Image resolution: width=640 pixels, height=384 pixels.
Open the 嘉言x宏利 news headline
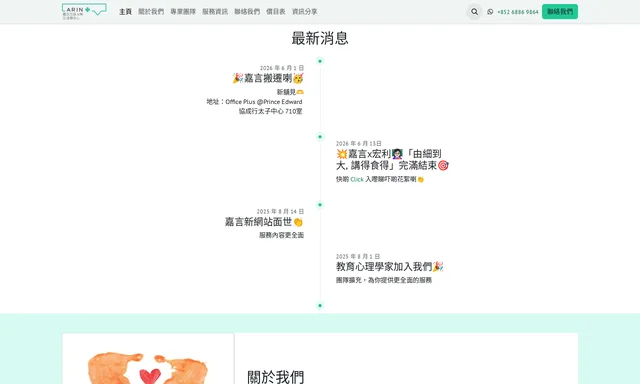(x=392, y=160)
